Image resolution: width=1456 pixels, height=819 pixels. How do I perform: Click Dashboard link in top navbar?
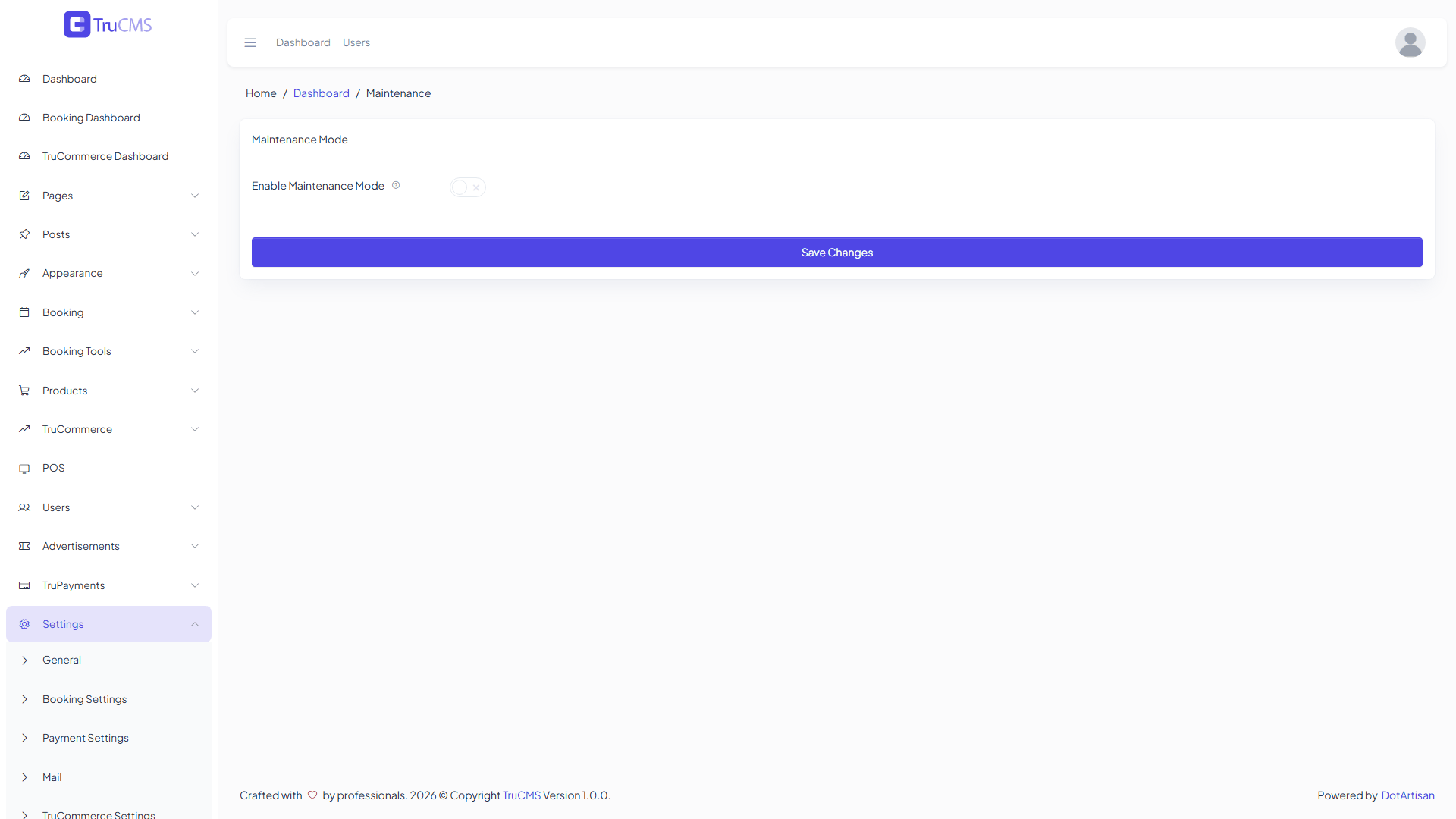pos(303,42)
